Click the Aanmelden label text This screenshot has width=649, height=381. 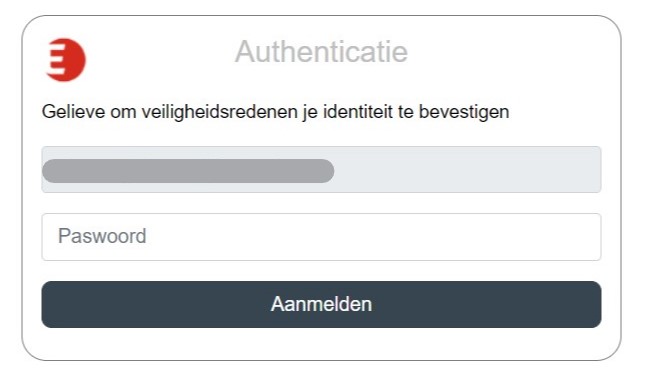321,304
